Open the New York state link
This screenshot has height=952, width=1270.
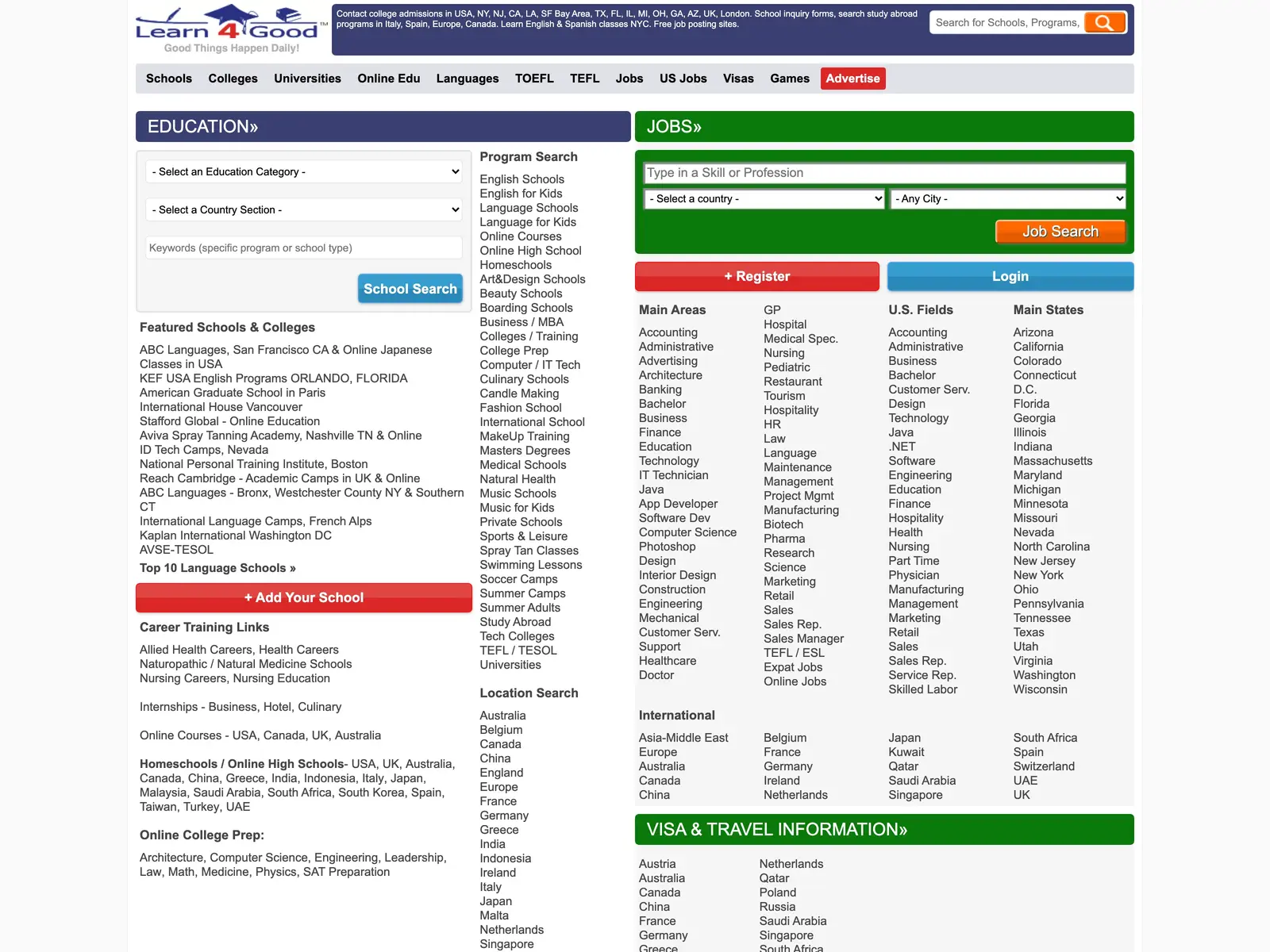click(1038, 575)
